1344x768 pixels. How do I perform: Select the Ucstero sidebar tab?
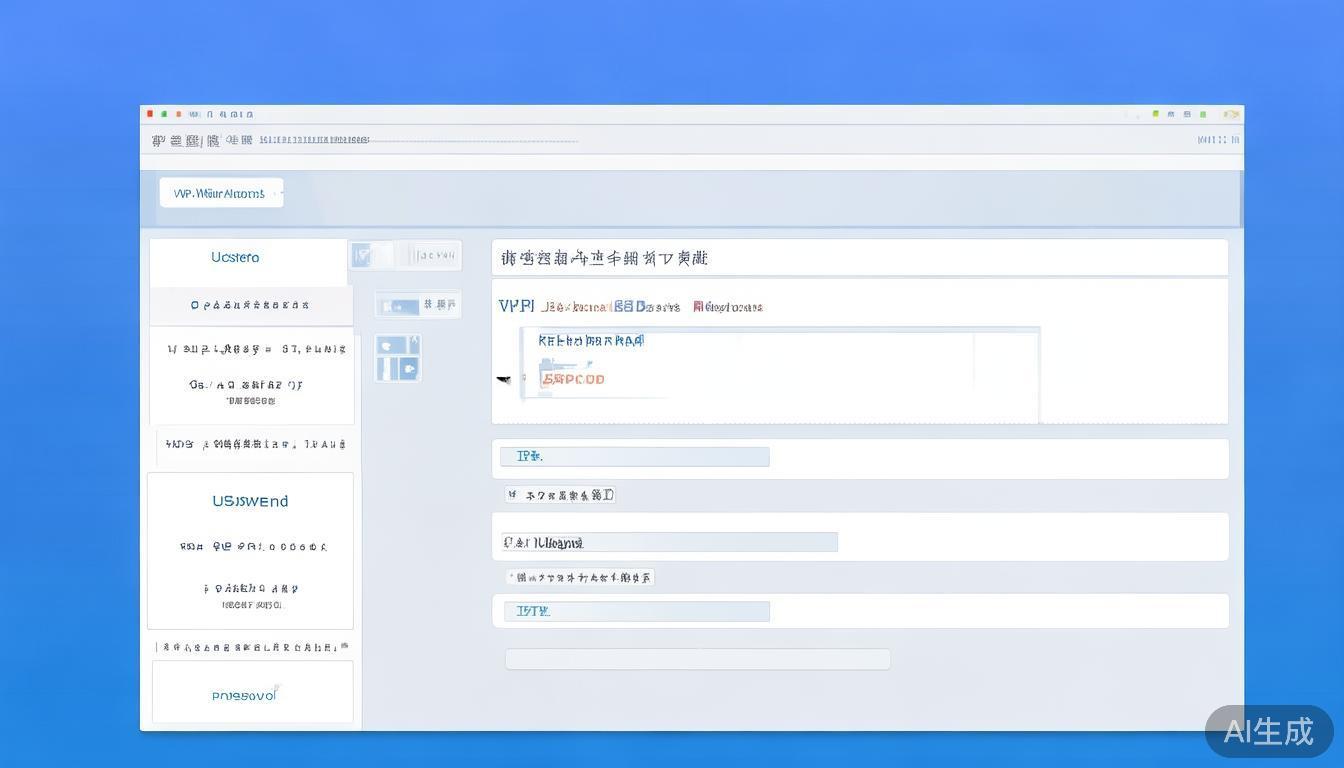[x=236, y=258]
